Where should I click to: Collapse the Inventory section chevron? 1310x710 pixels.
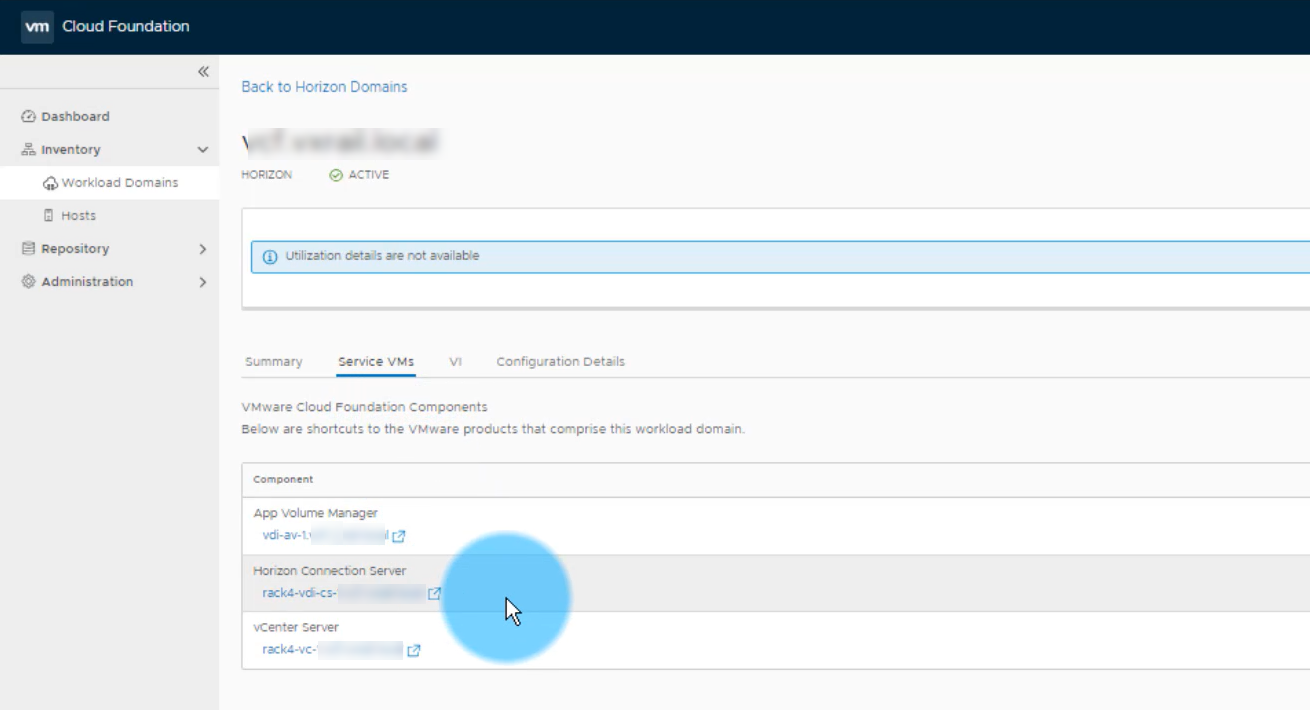tap(203, 150)
